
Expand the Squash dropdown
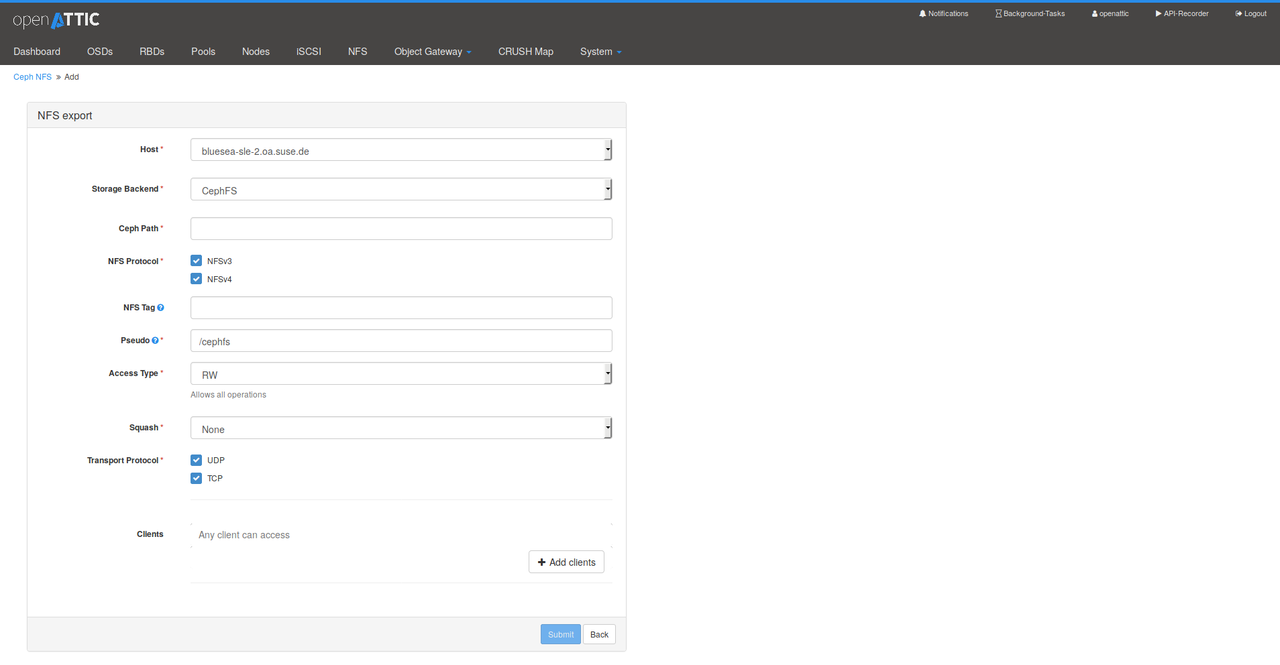400,428
